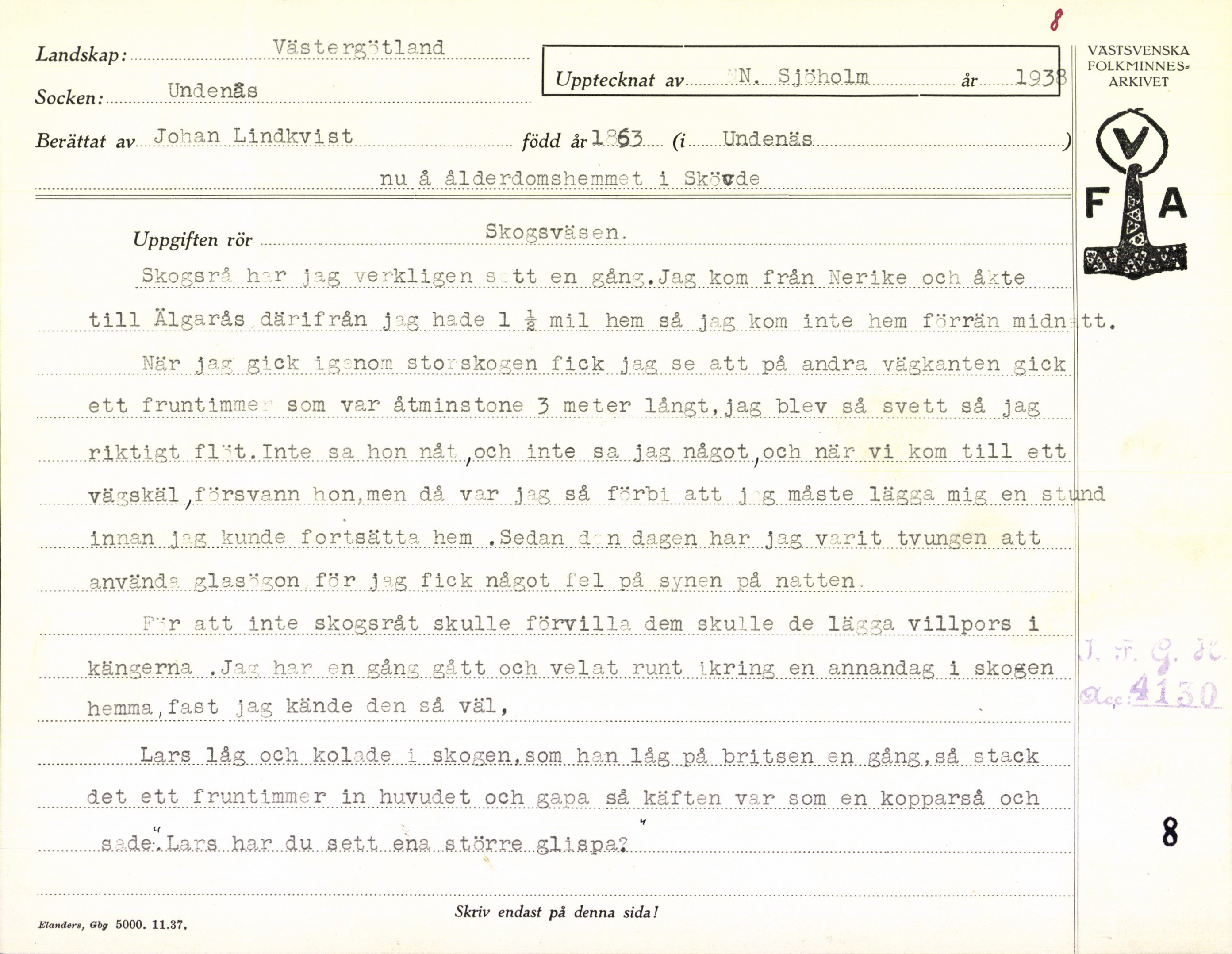Click the Skriv endast på denna sida note
This screenshot has width=1232, height=954.
556,912
